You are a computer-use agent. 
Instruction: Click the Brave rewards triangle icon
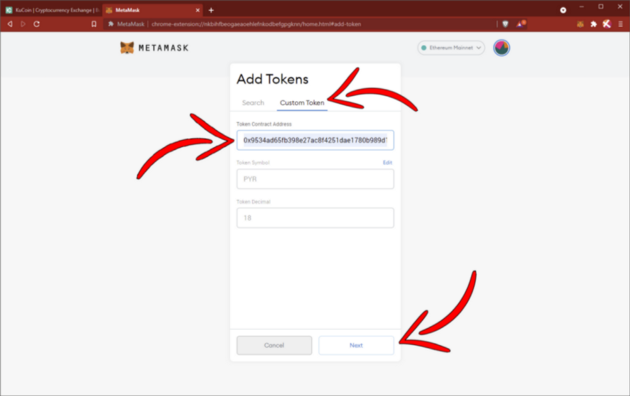(x=521, y=24)
